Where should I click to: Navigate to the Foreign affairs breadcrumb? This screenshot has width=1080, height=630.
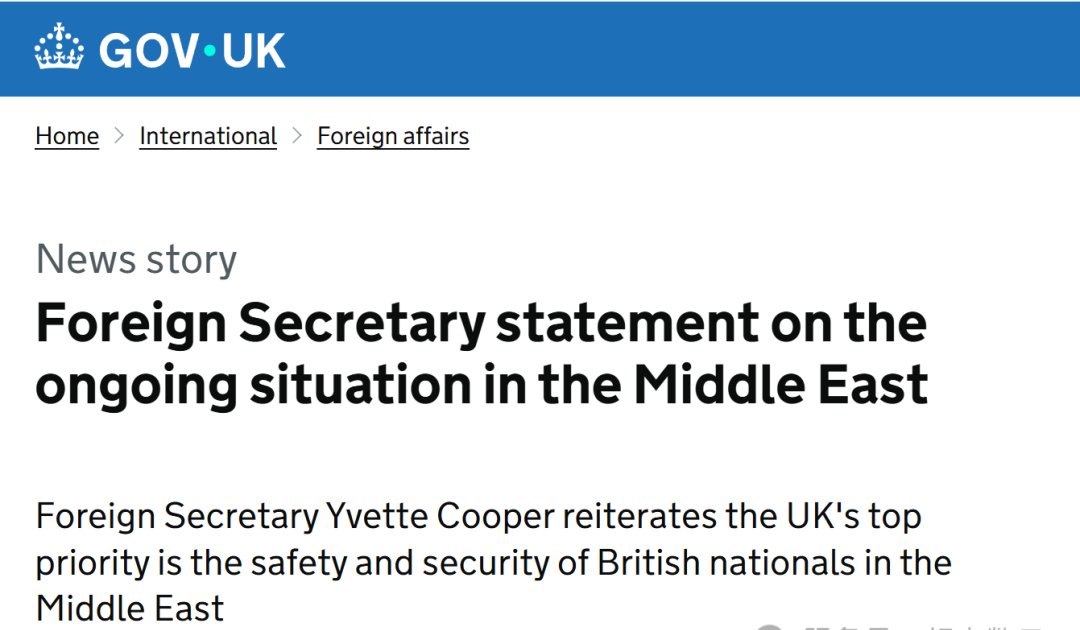[x=393, y=136]
